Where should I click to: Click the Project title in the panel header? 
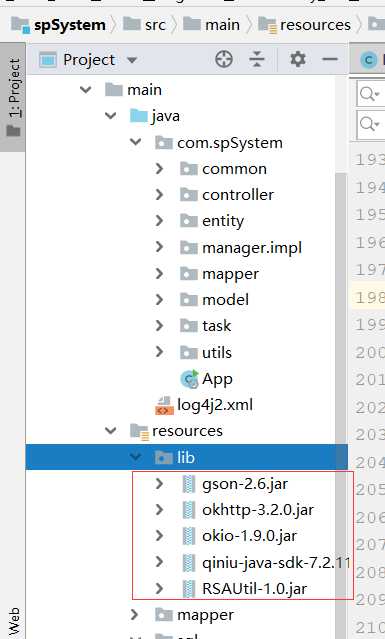click(x=89, y=60)
